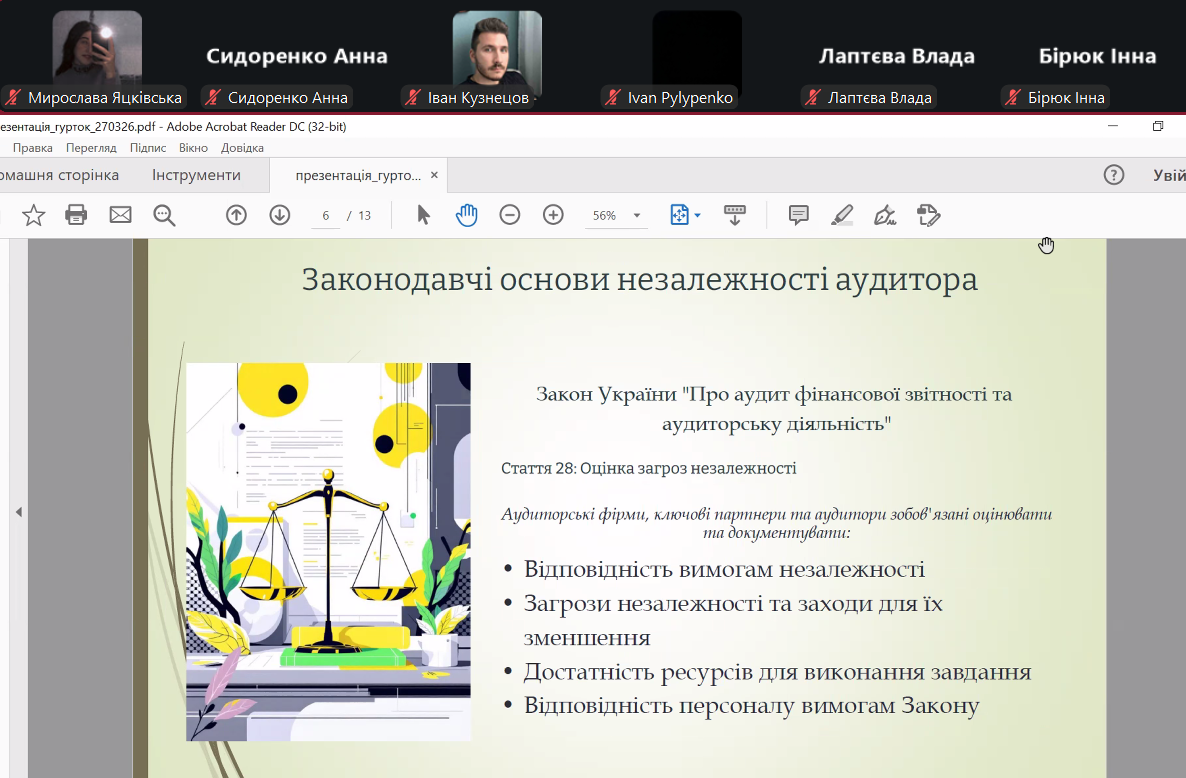Open the find text magnifier tool
Viewport: 1186px width, 778px height.
pyautogui.click(x=164, y=215)
